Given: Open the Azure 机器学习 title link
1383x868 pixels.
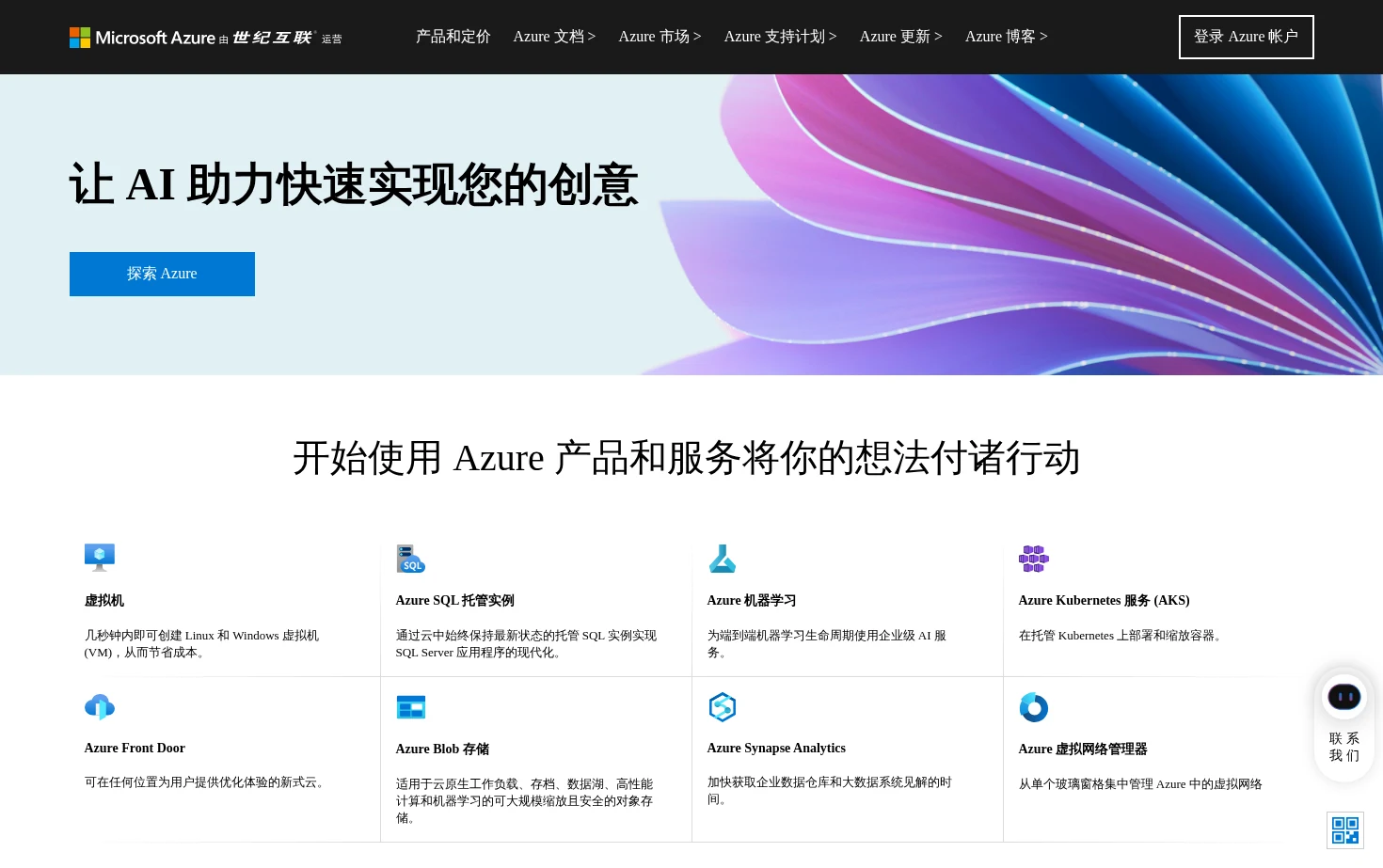Looking at the screenshot, I should pos(752,601).
